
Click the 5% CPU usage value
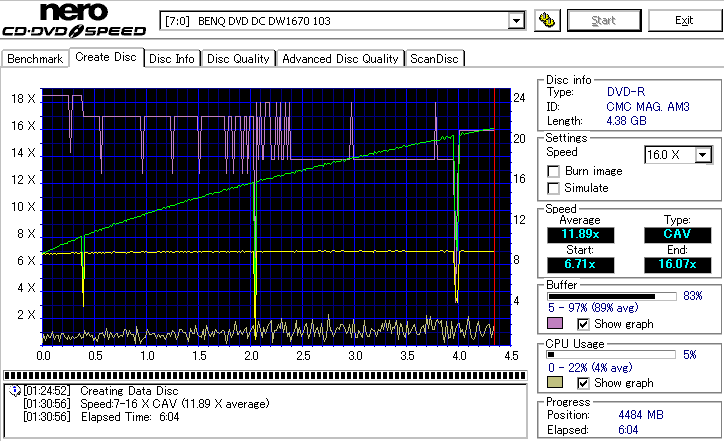click(x=689, y=355)
